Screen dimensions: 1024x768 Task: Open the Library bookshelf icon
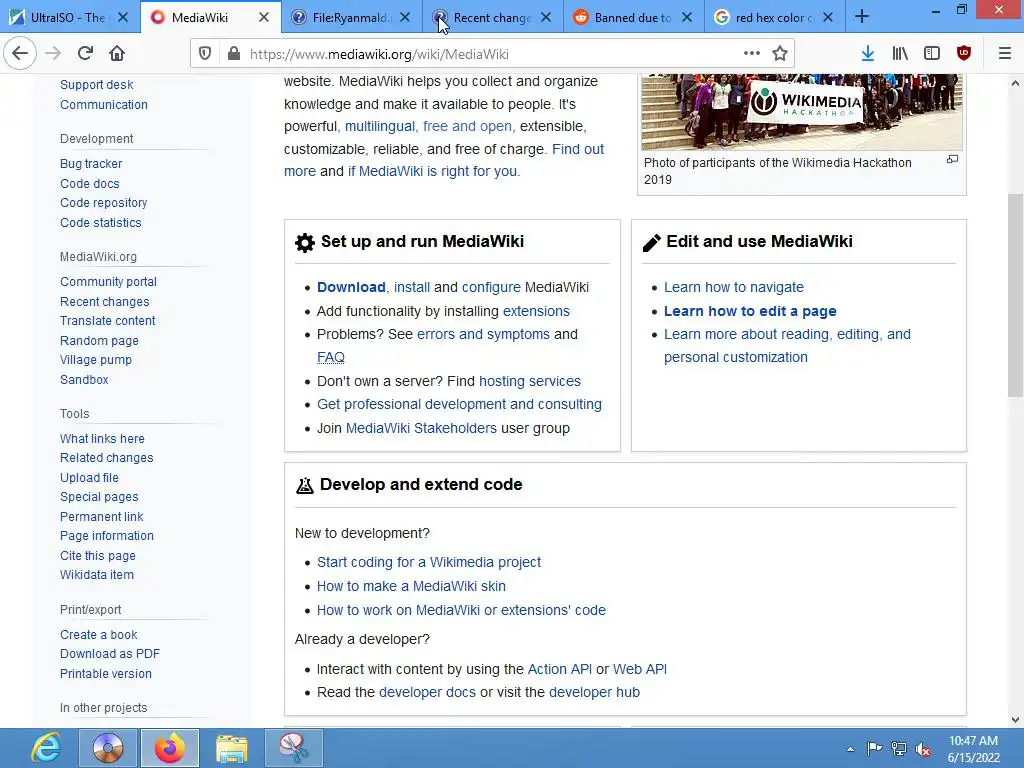900,54
